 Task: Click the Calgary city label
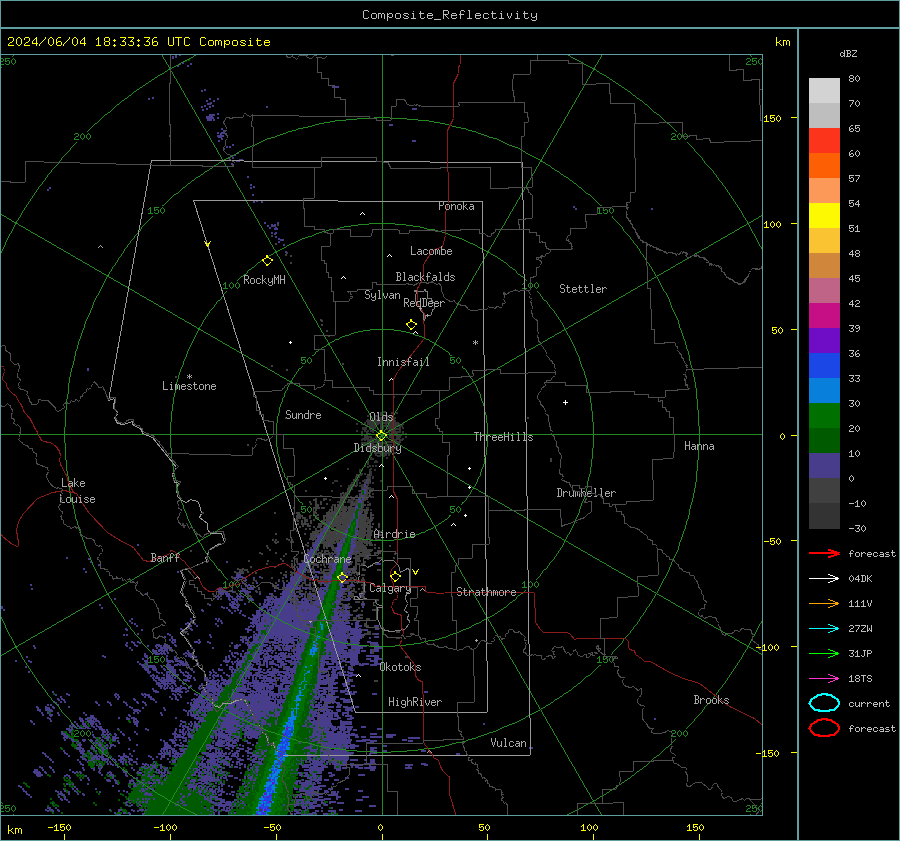coord(390,588)
